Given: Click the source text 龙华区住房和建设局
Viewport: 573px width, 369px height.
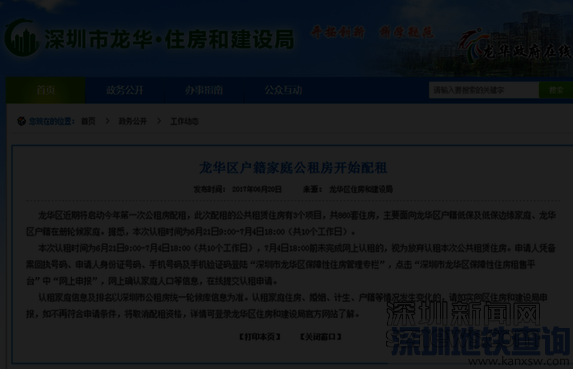Looking at the screenshot, I should tap(361, 189).
